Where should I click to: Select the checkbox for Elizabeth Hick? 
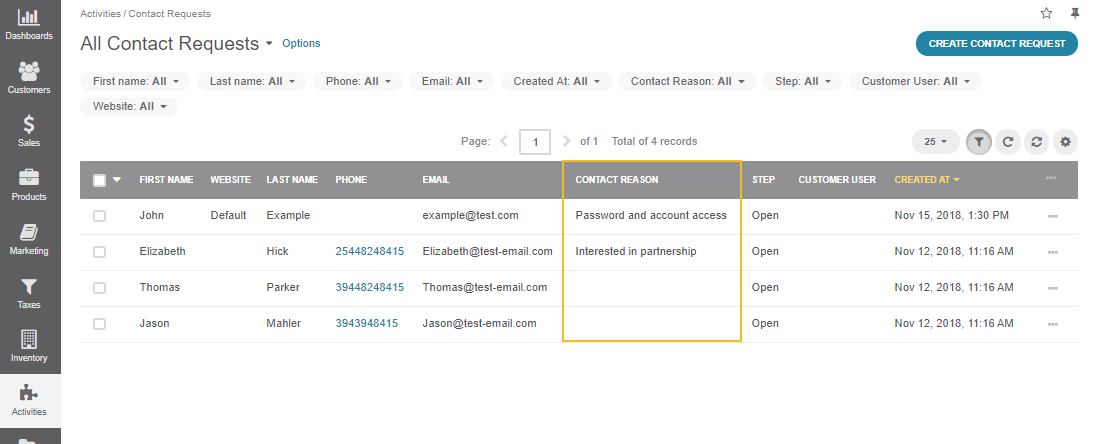pos(99,252)
